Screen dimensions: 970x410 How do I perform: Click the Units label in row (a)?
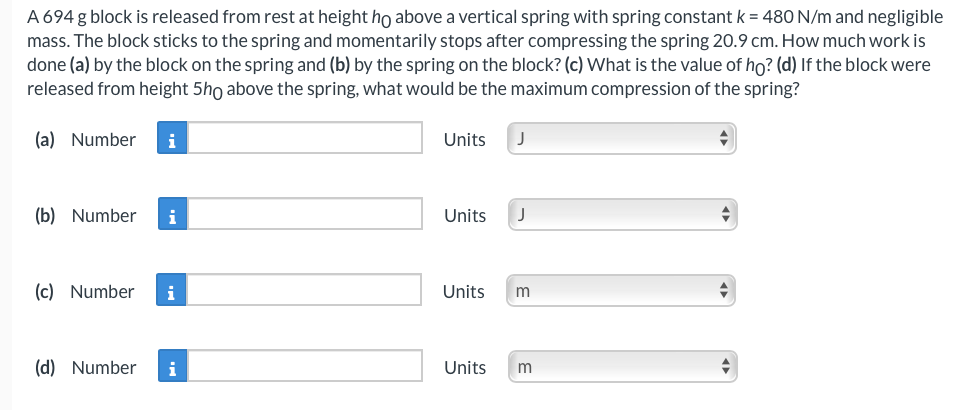point(464,140)
